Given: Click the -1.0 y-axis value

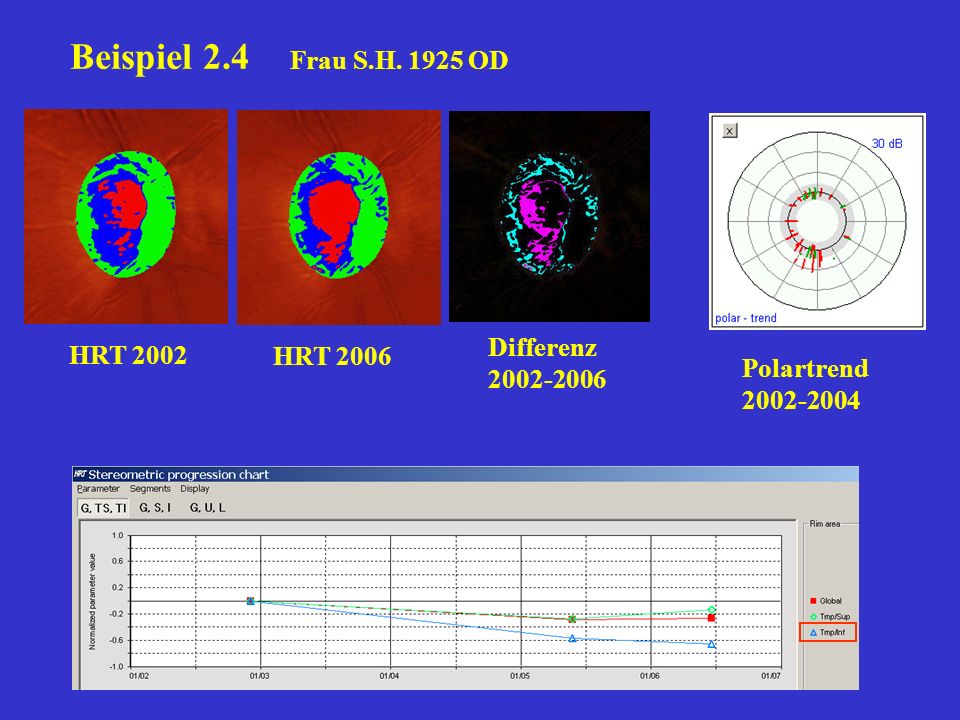Looking at the screenshot, I should [x=116, y=666].
